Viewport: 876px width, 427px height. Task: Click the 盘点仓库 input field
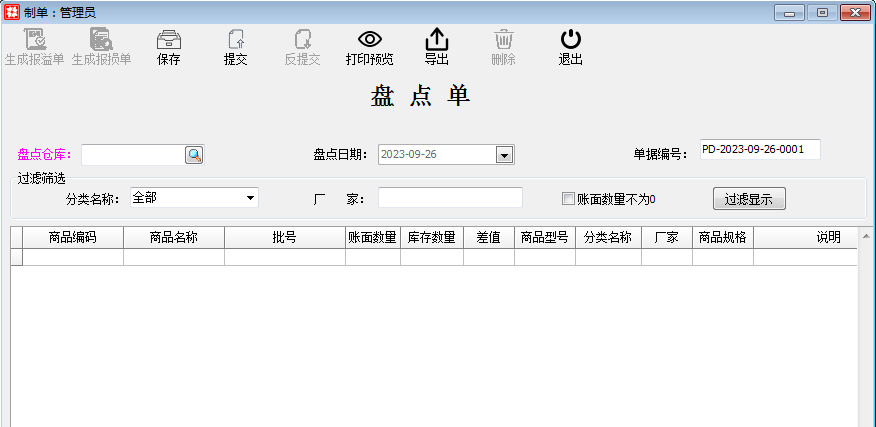(x=132, y=155)
